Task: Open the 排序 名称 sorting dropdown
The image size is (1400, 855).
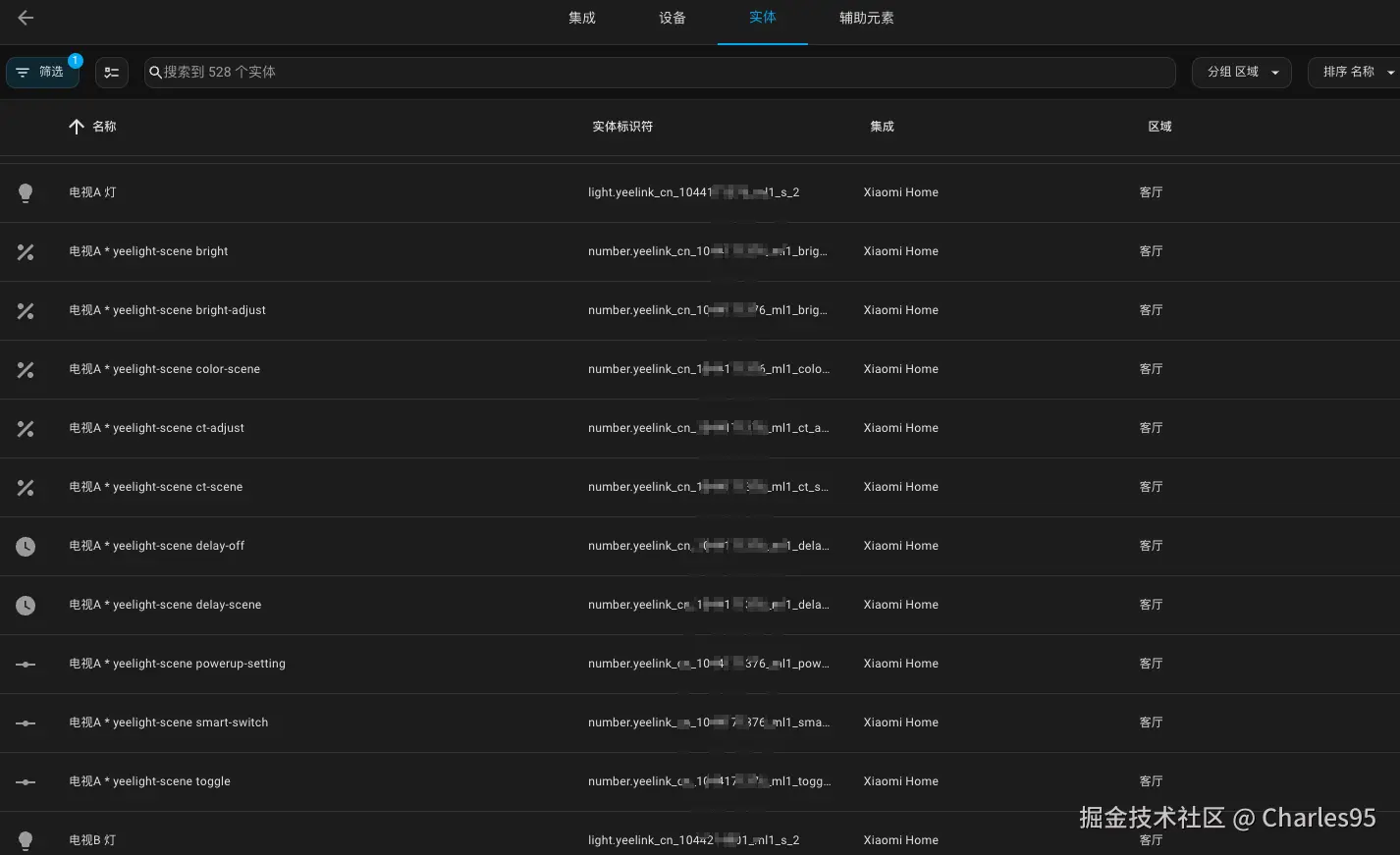Action: tap(1355, 72)
